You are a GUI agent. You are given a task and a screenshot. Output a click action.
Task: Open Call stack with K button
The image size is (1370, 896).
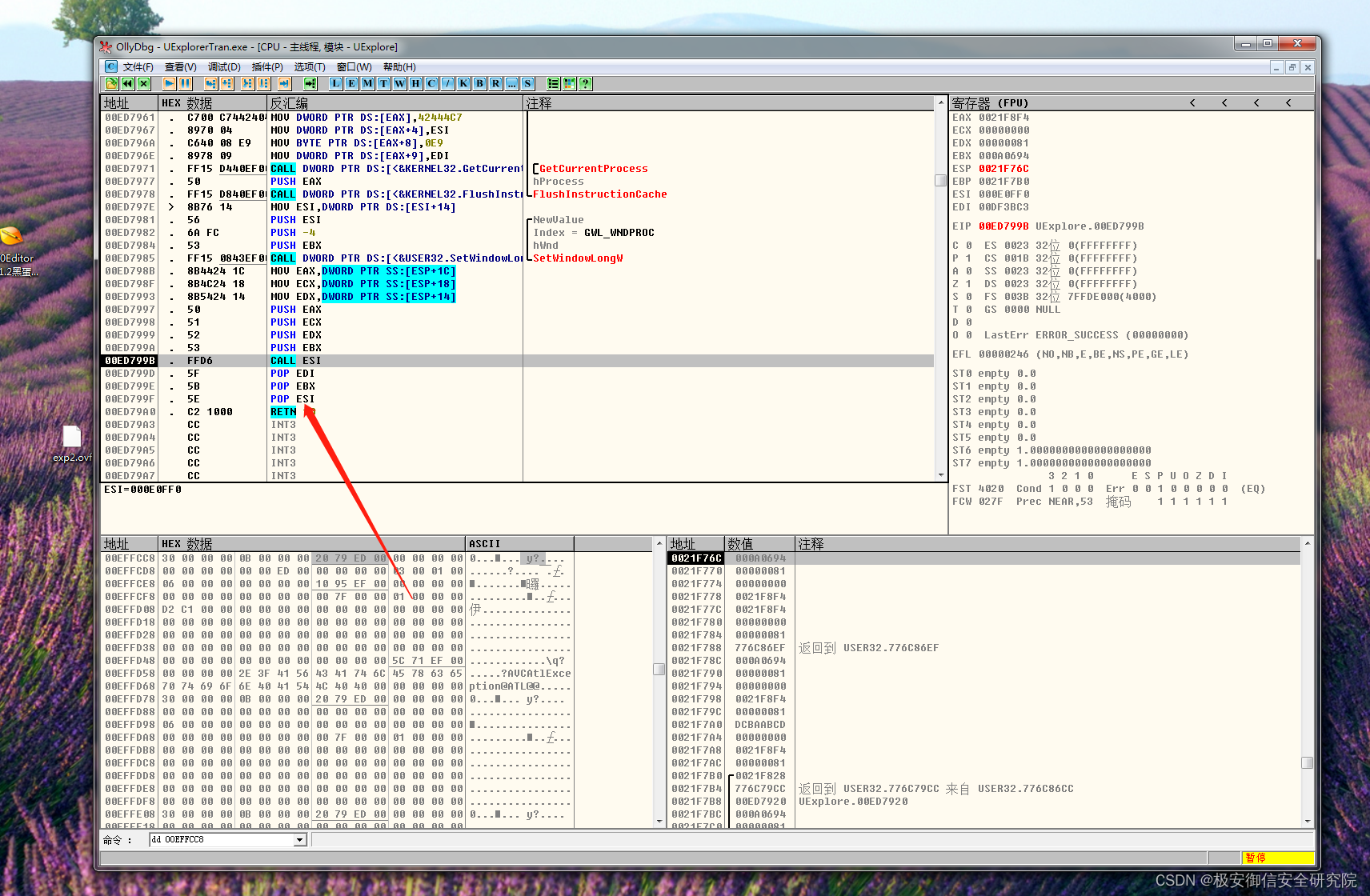(464, 83)
